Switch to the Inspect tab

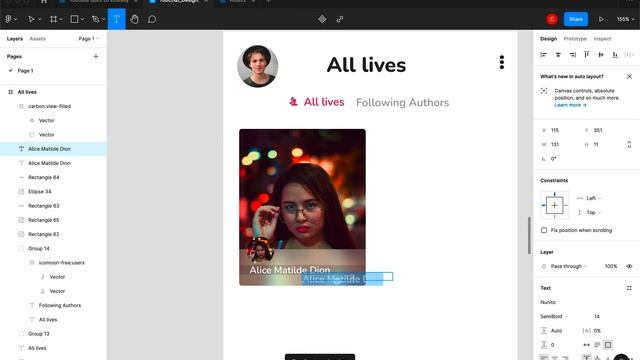(602, 39)
